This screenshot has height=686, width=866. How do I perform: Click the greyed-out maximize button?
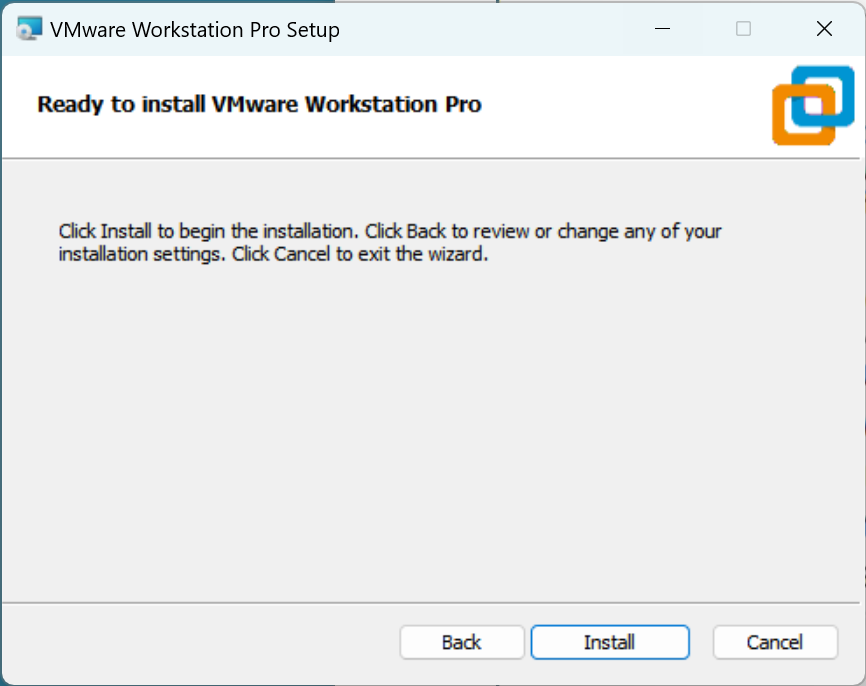[x=743, y=29]
